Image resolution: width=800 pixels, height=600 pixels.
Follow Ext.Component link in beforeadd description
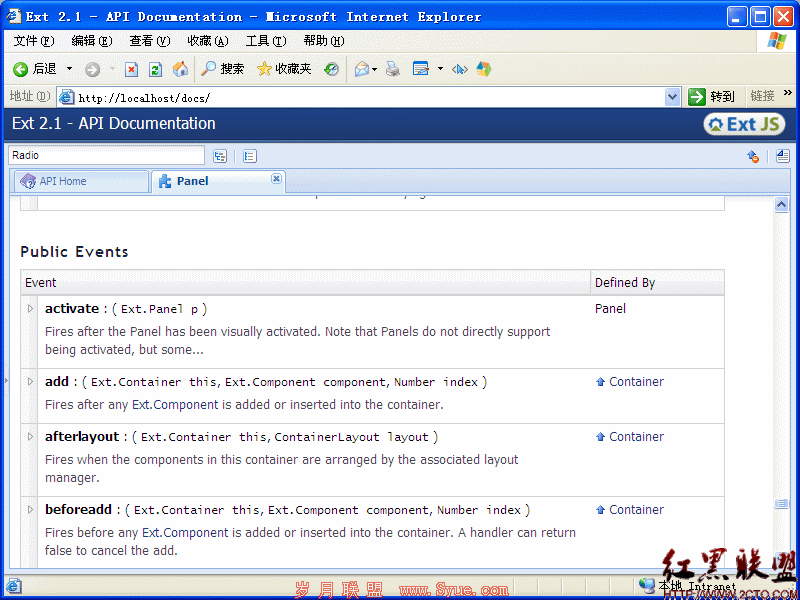click(x=185, y=533)
